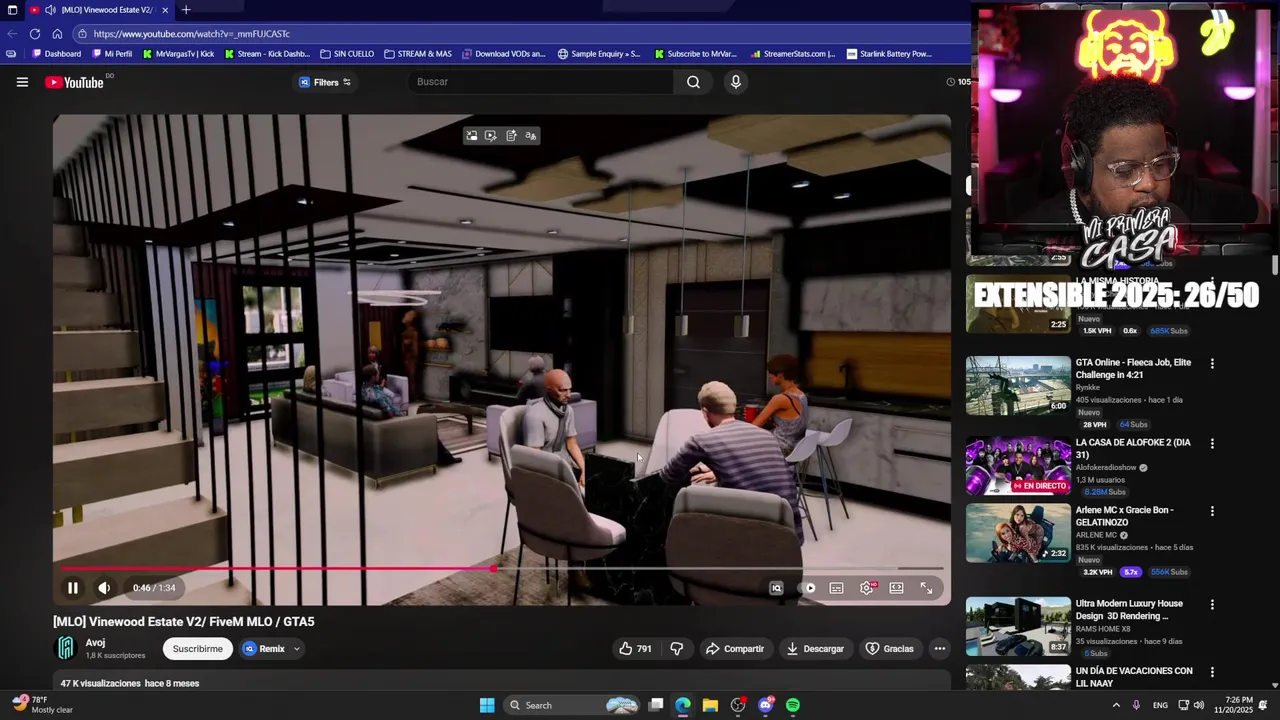Open the StreamerStats.com bookmark

793,54
